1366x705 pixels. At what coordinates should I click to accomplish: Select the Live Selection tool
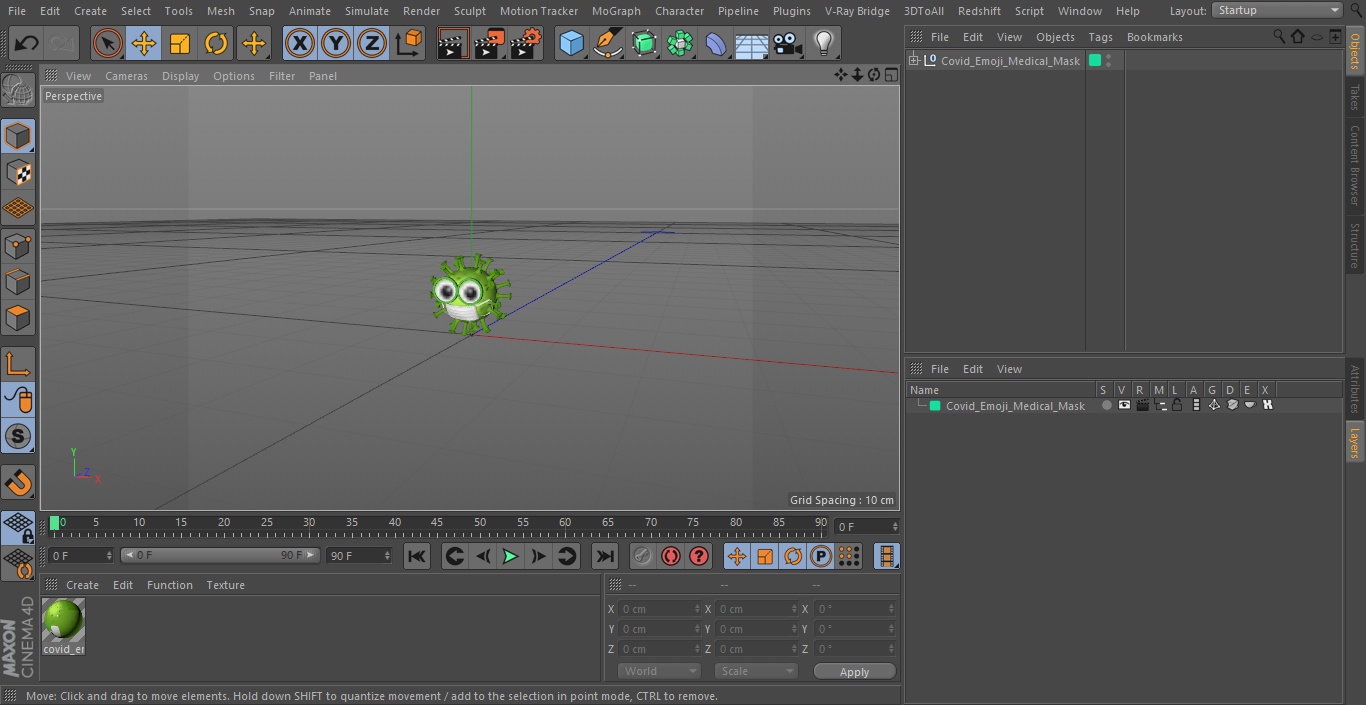107,43
